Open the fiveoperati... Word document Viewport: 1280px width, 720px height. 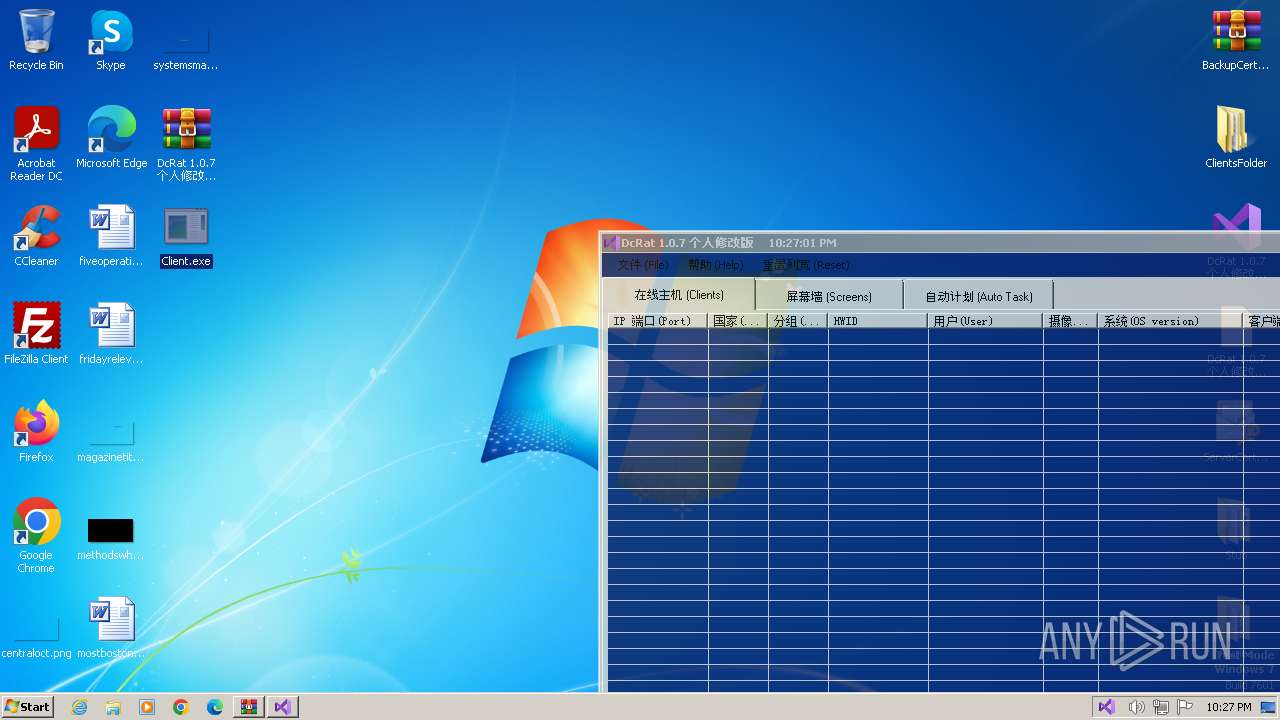click(111, 236)
